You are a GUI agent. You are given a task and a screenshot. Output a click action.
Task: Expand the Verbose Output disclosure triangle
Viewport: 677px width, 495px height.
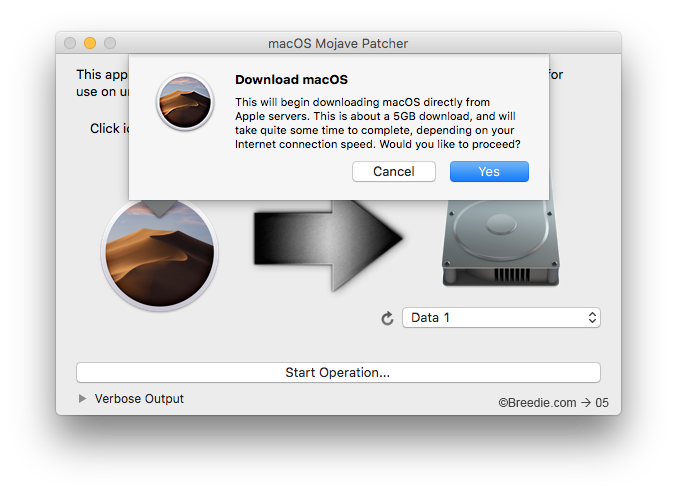[82, 398]
